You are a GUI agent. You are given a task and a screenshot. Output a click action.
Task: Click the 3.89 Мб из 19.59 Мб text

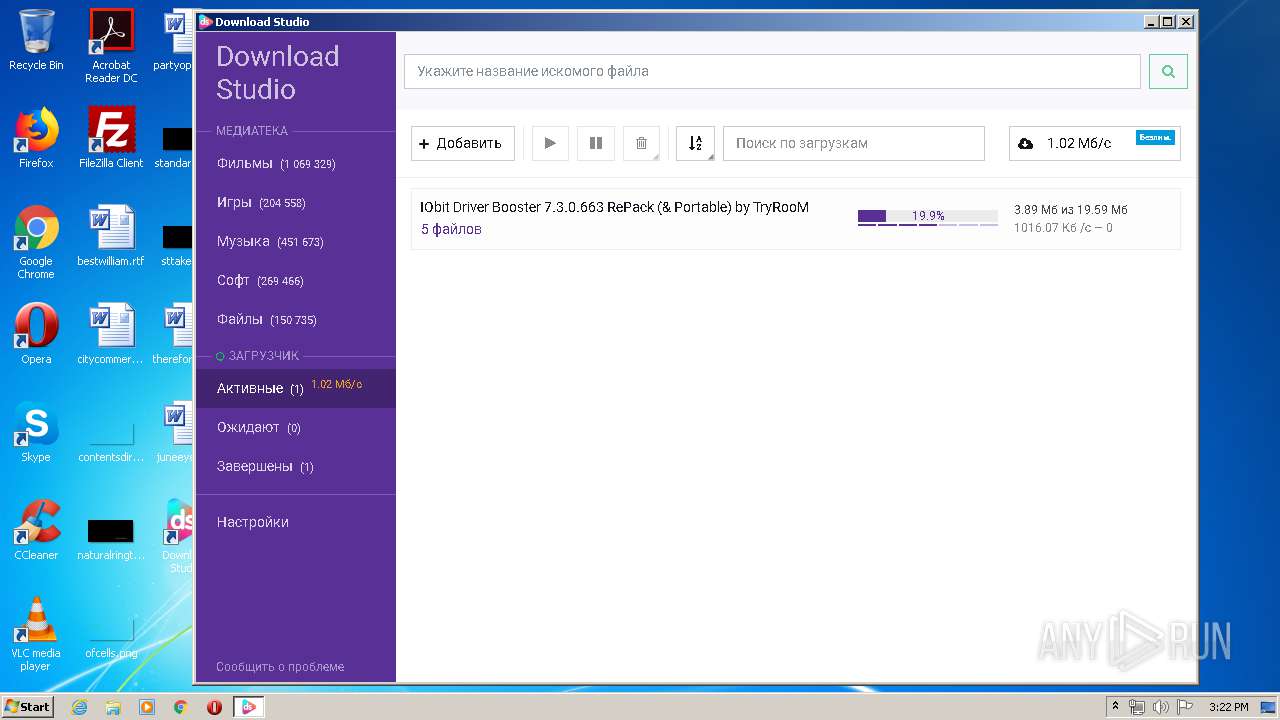click(x=1071, y=210)
